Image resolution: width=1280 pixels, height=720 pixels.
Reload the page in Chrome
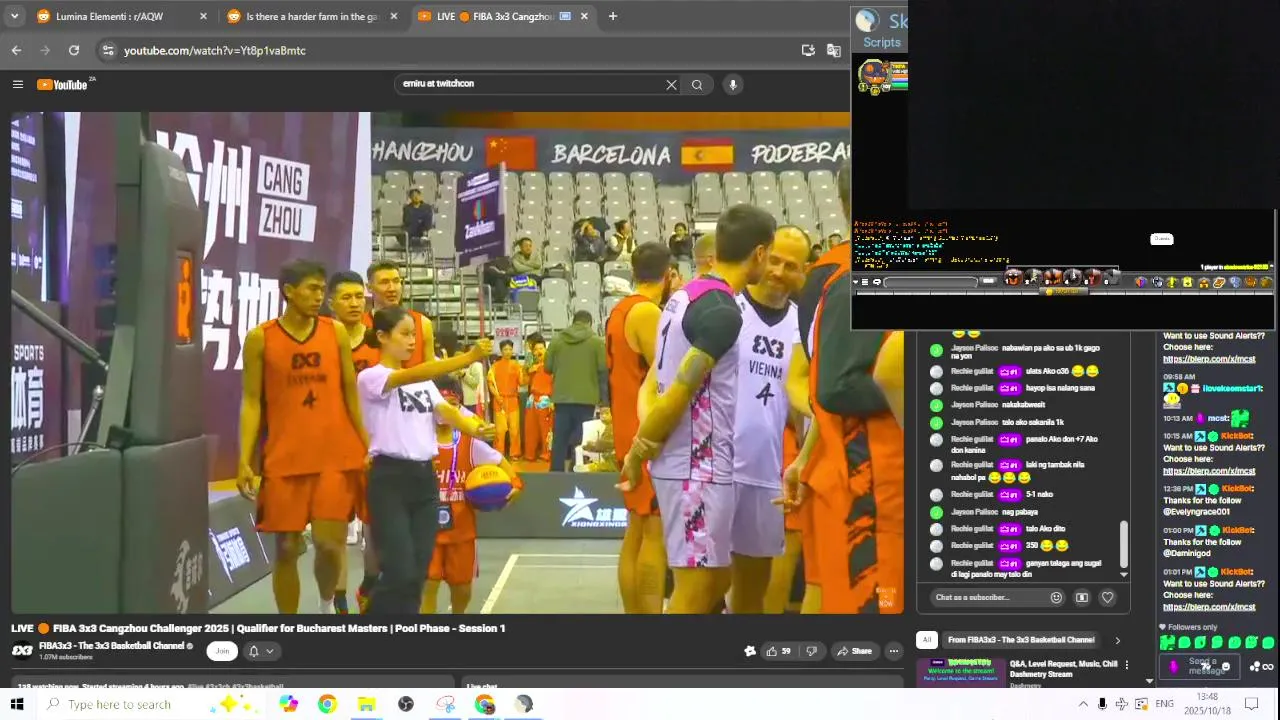click(x=74, y=50)
